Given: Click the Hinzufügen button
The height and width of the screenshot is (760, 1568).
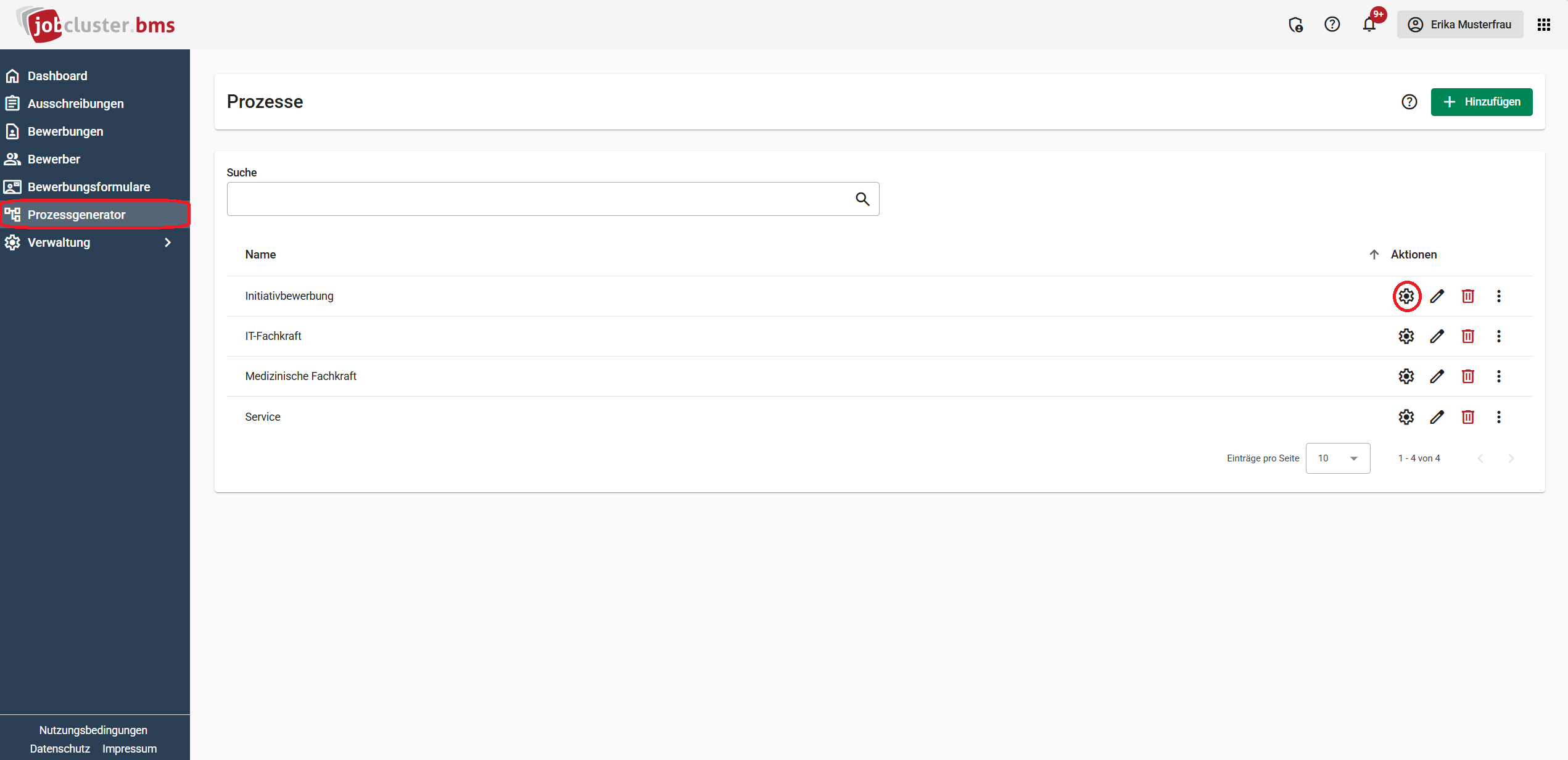Looking at the screenshot, I should [1481, 102].
